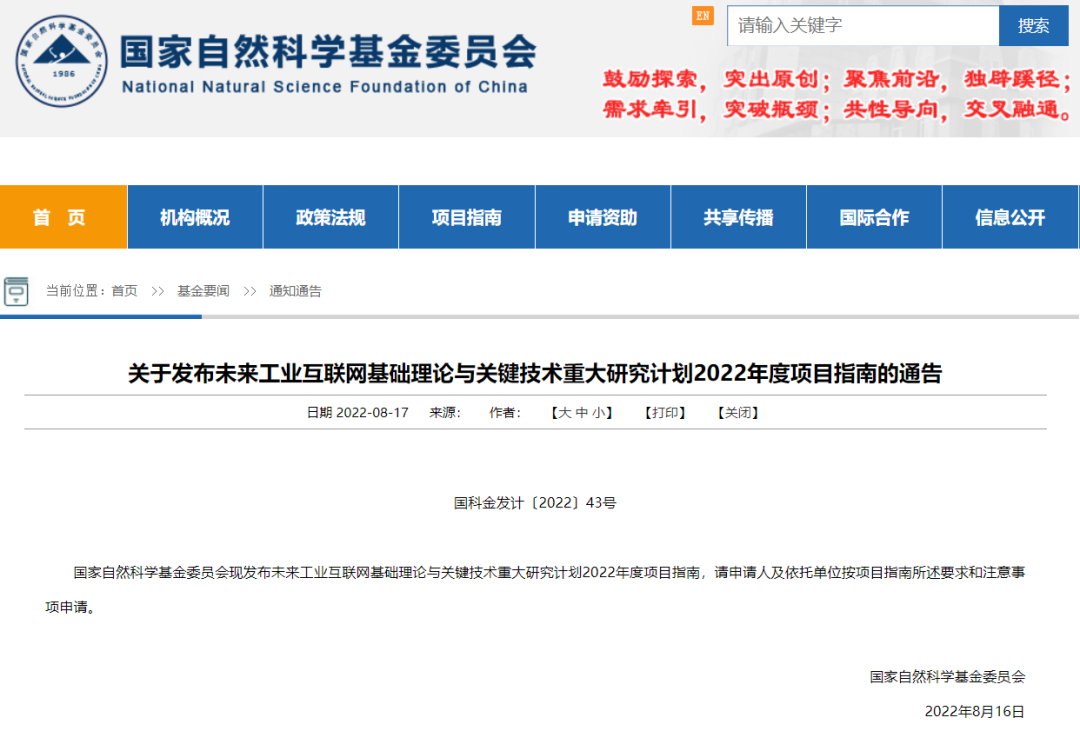Click the signature 国家自然科学基金委员会 at bottom right
Screen dimensions: 1080x731
coord(947,677)
